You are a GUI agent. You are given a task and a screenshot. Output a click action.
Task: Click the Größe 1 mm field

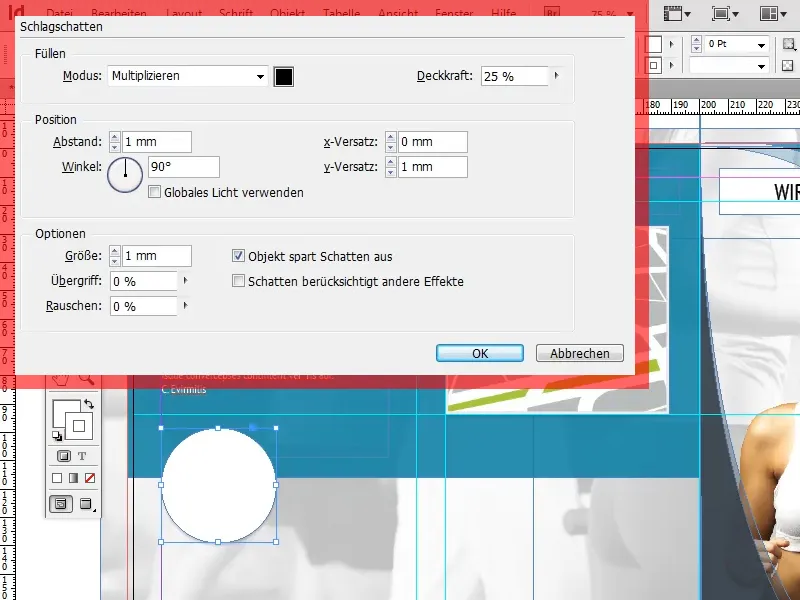click(x=157, y=256)
